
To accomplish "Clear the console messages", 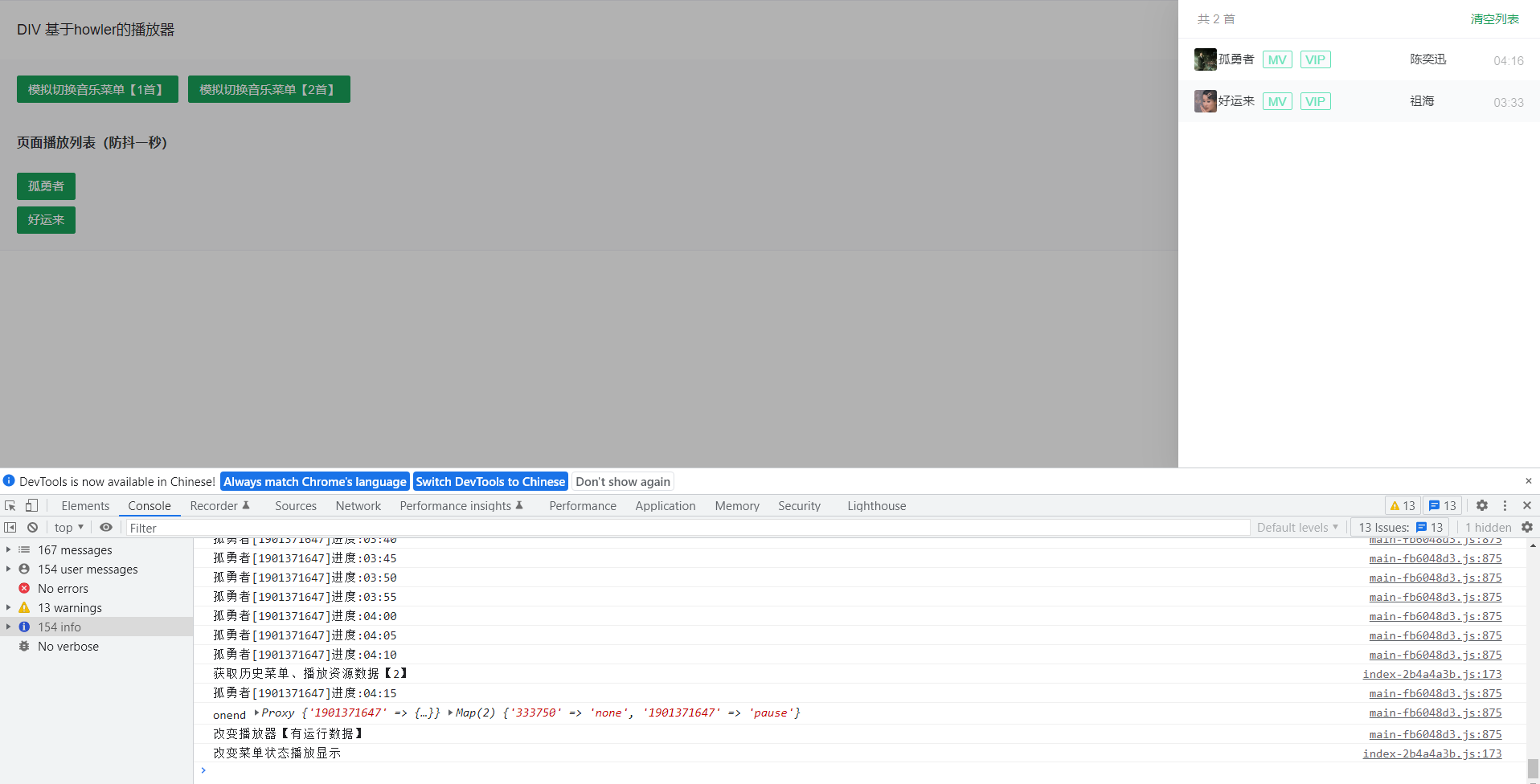I will coord(33,527).
